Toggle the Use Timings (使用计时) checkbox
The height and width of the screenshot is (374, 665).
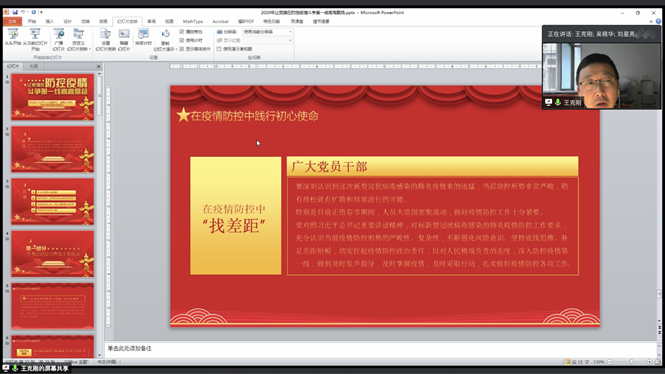(x=182, y=40)
